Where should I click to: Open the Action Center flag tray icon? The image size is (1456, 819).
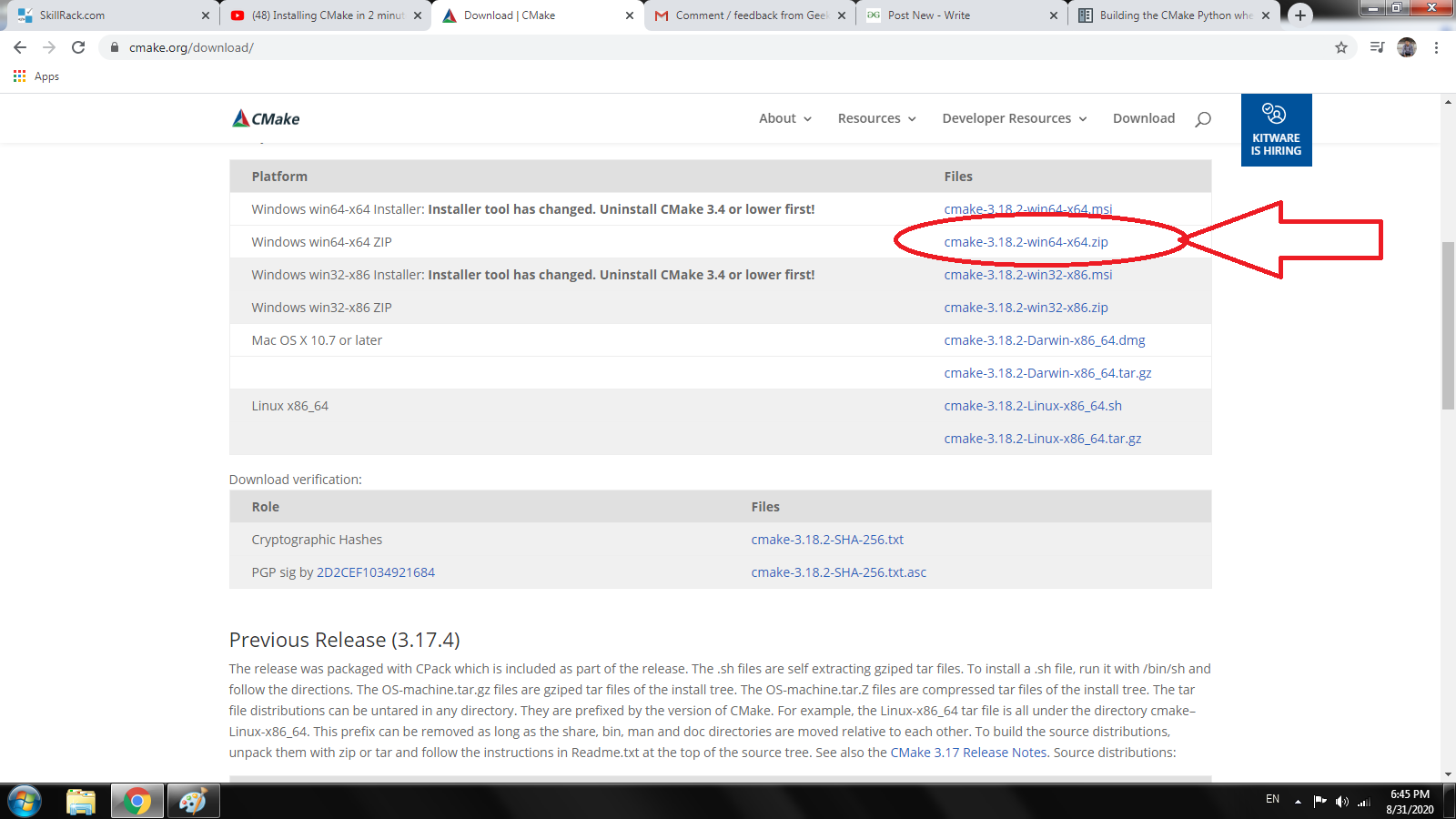point(1319,802)
